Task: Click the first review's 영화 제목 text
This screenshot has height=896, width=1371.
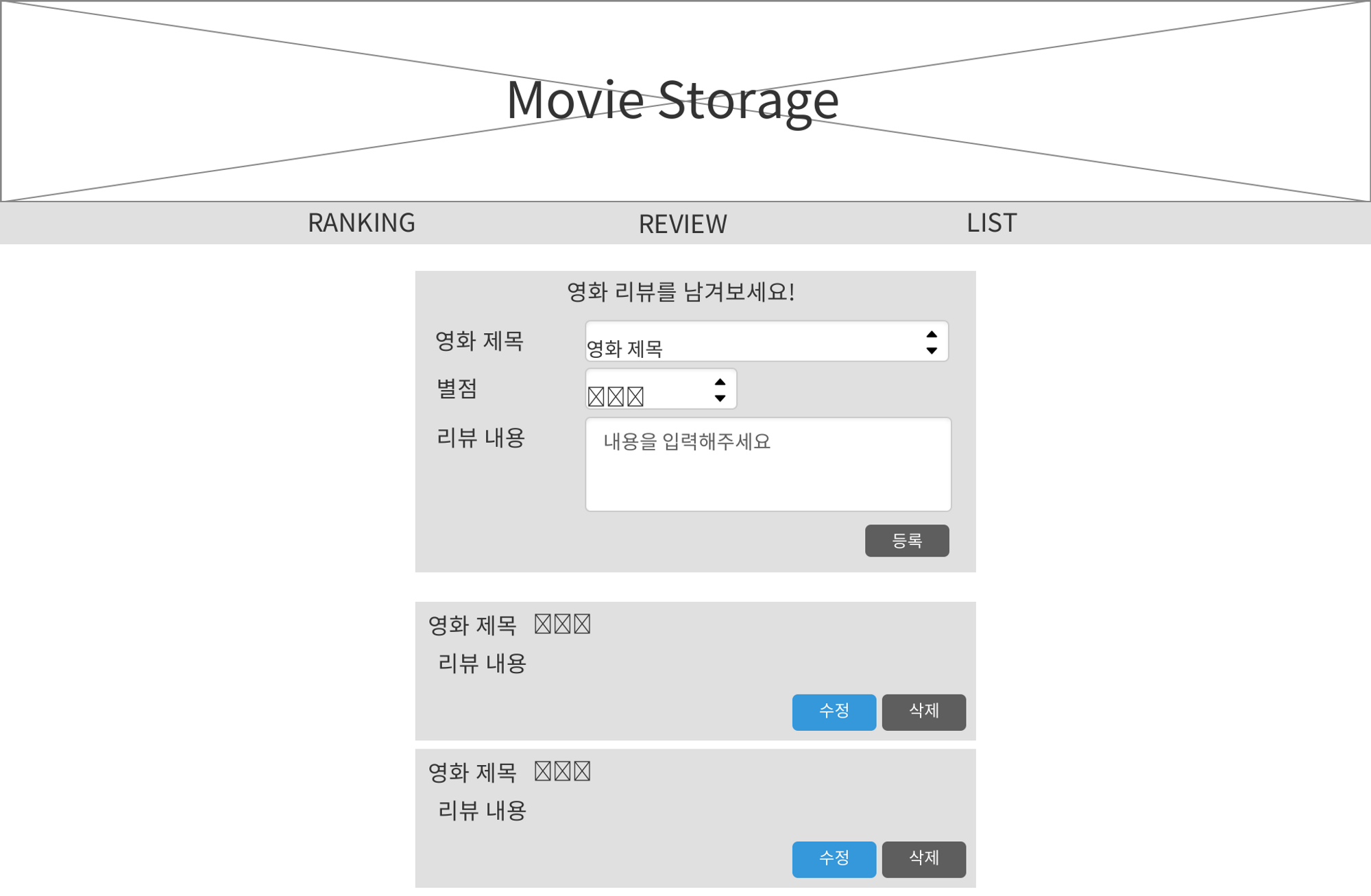Action: point(472,625)
